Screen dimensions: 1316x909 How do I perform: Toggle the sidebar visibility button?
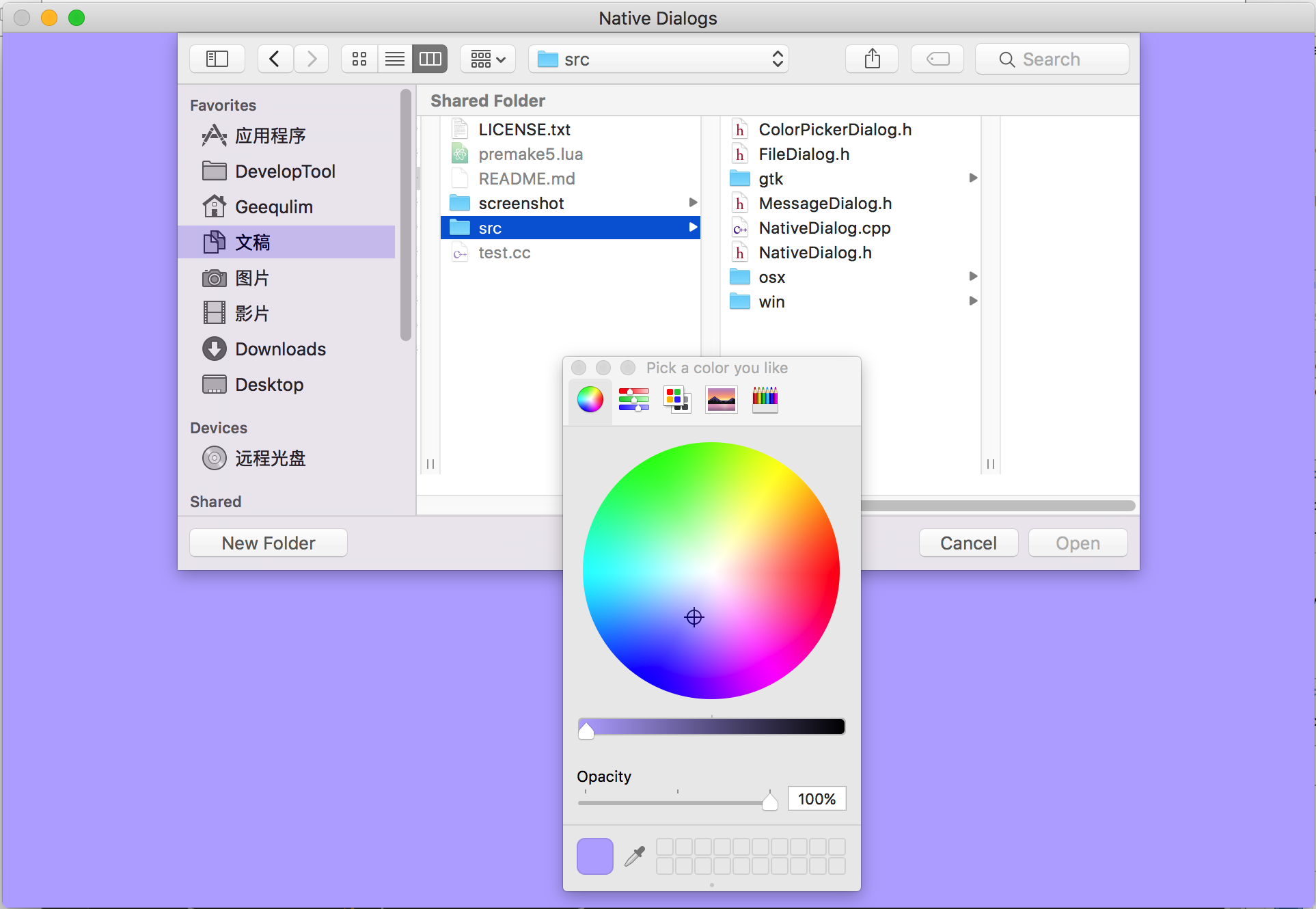click(217, 59)
